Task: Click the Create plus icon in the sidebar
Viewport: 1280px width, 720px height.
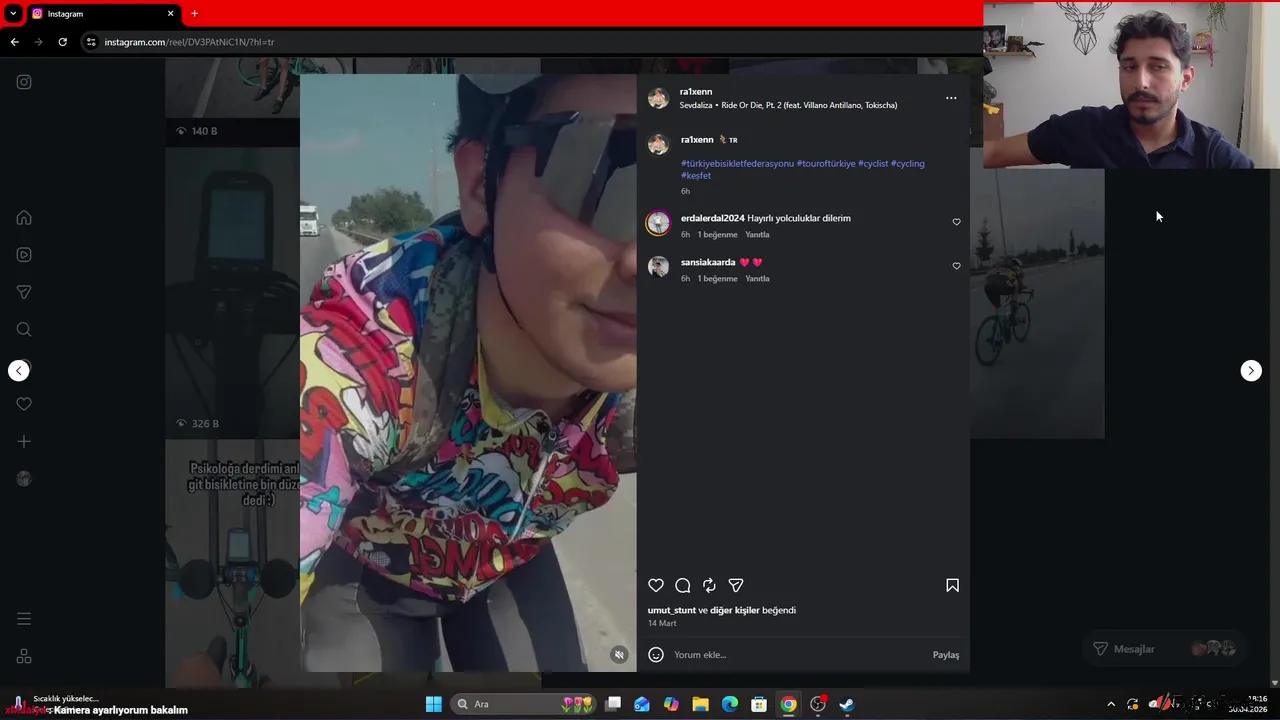Action: (24, 441)
